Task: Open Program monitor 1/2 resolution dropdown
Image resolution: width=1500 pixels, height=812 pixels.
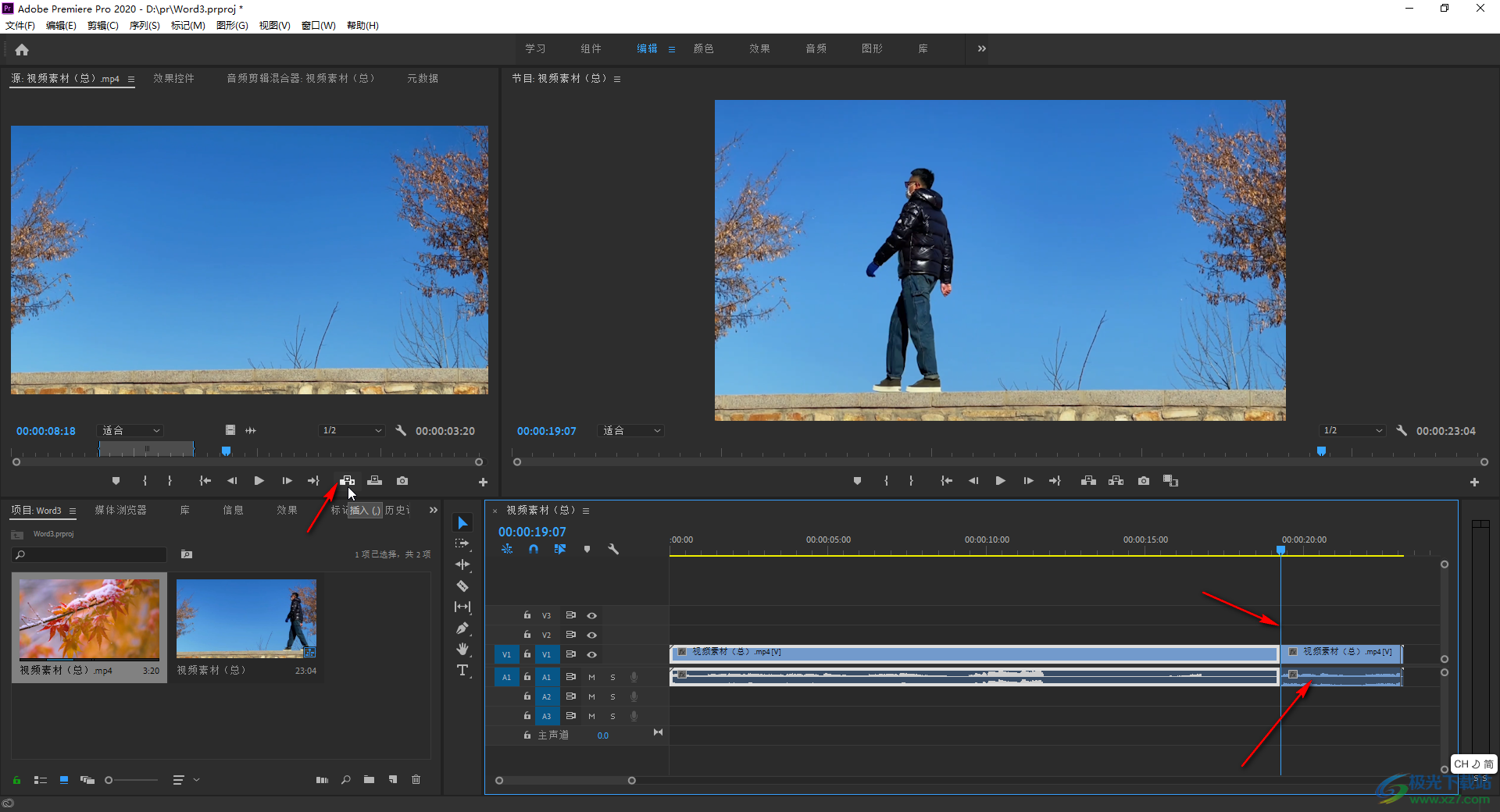Action: click(x=1352, y=430)
